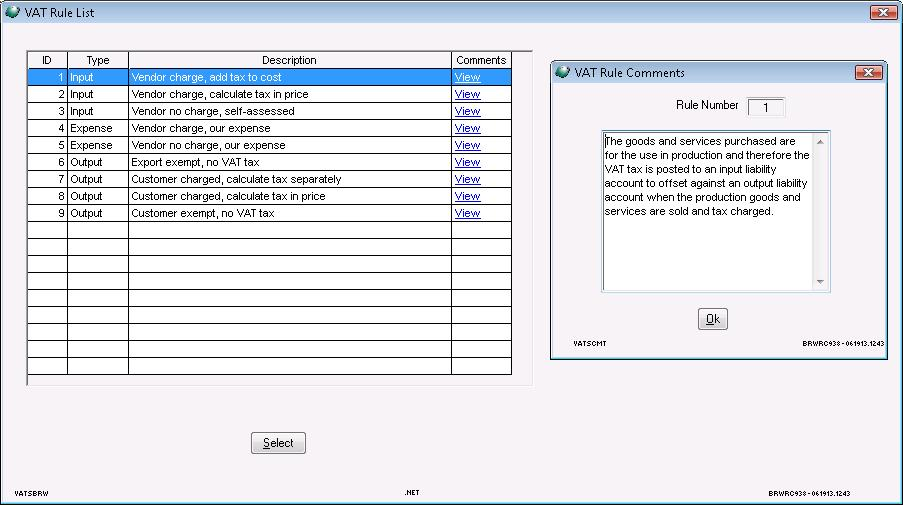Click the comments scrollbar down arrow

[820, 282]
